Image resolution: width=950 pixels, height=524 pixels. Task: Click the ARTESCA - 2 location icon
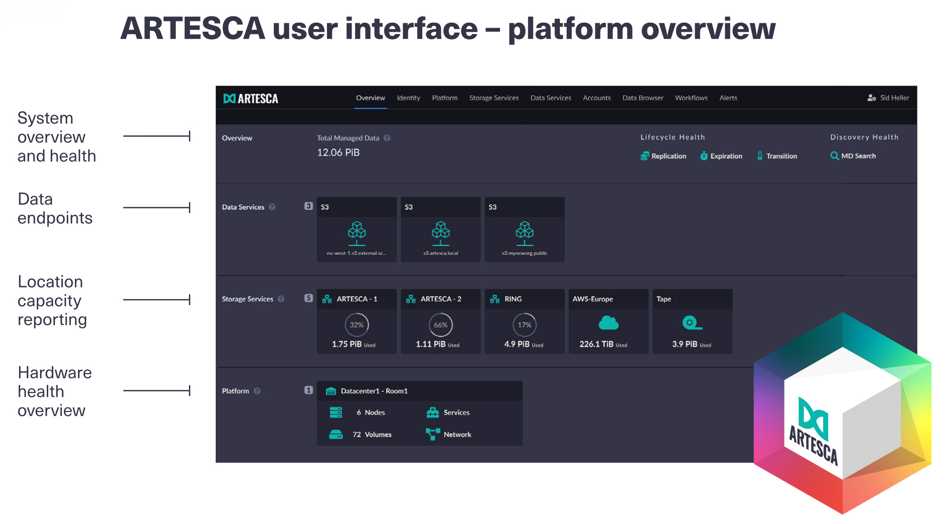click(x=411, y=299)
